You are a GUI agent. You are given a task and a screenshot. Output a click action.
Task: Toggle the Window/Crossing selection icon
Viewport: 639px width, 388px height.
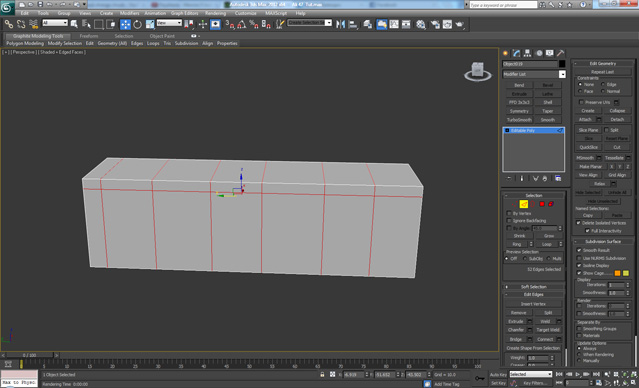pos(111,24)
